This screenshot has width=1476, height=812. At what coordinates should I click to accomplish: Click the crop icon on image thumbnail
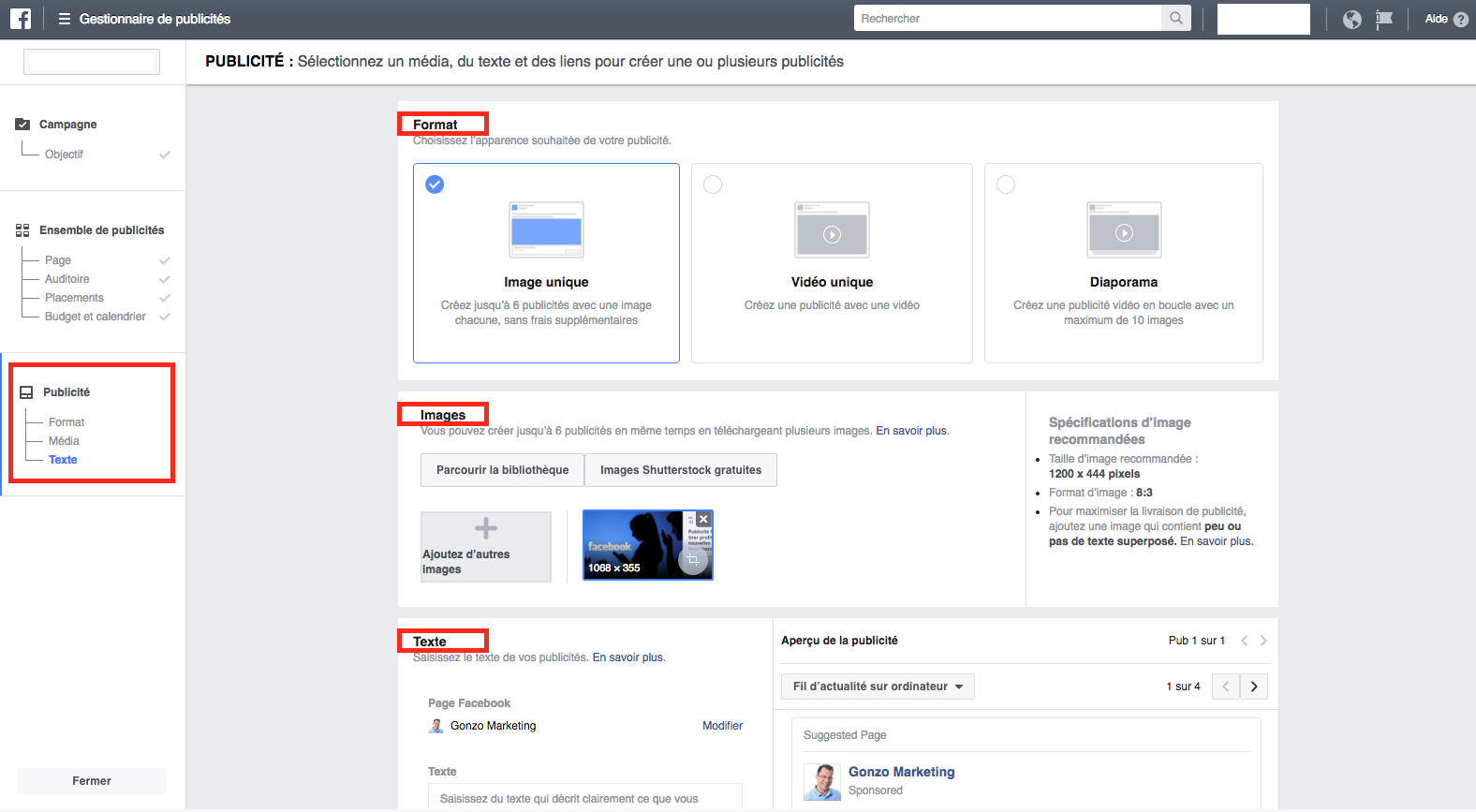pyautogui.click(x=693, y=560)
